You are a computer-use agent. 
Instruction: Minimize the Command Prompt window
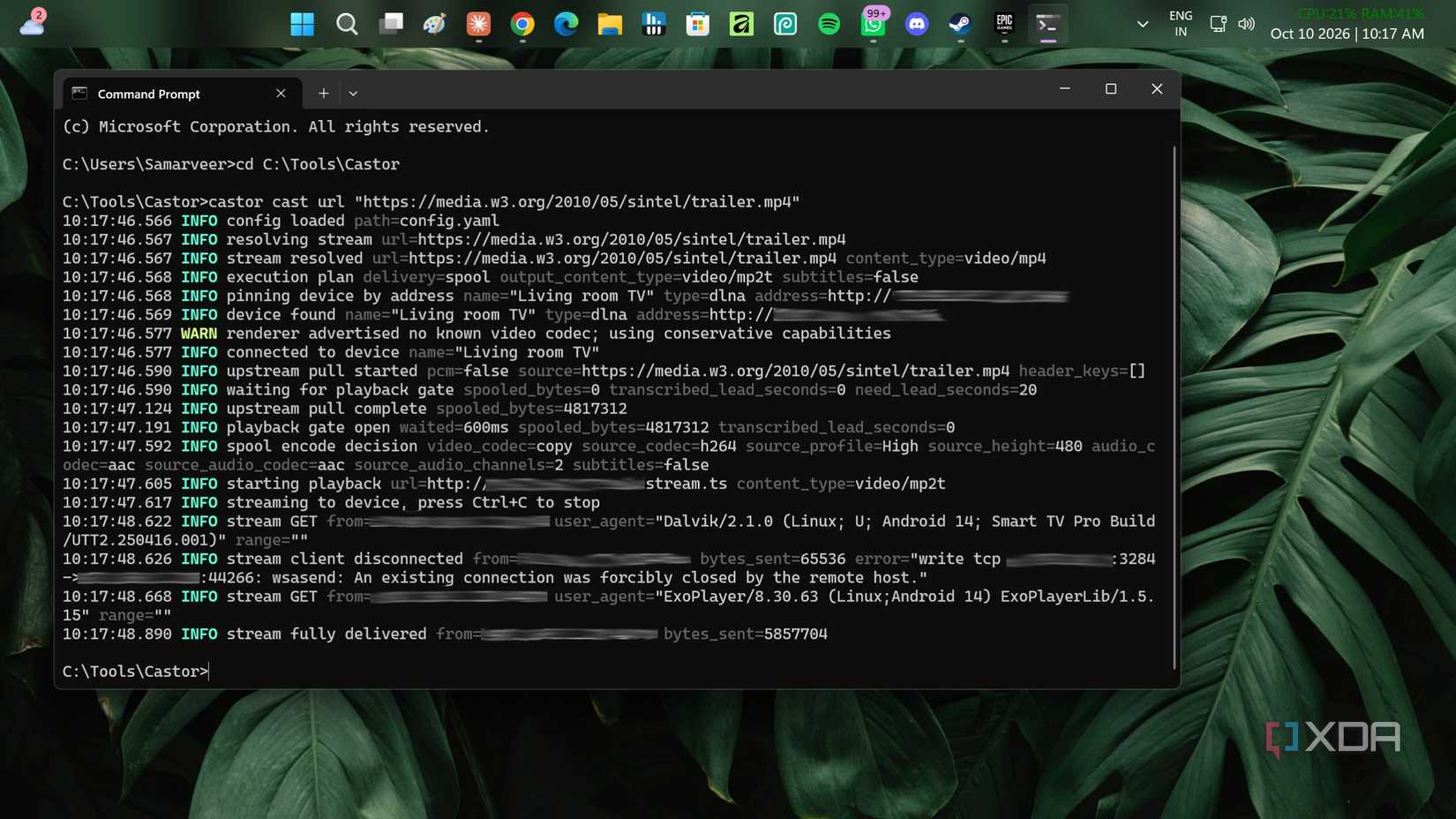point(1065,89)
